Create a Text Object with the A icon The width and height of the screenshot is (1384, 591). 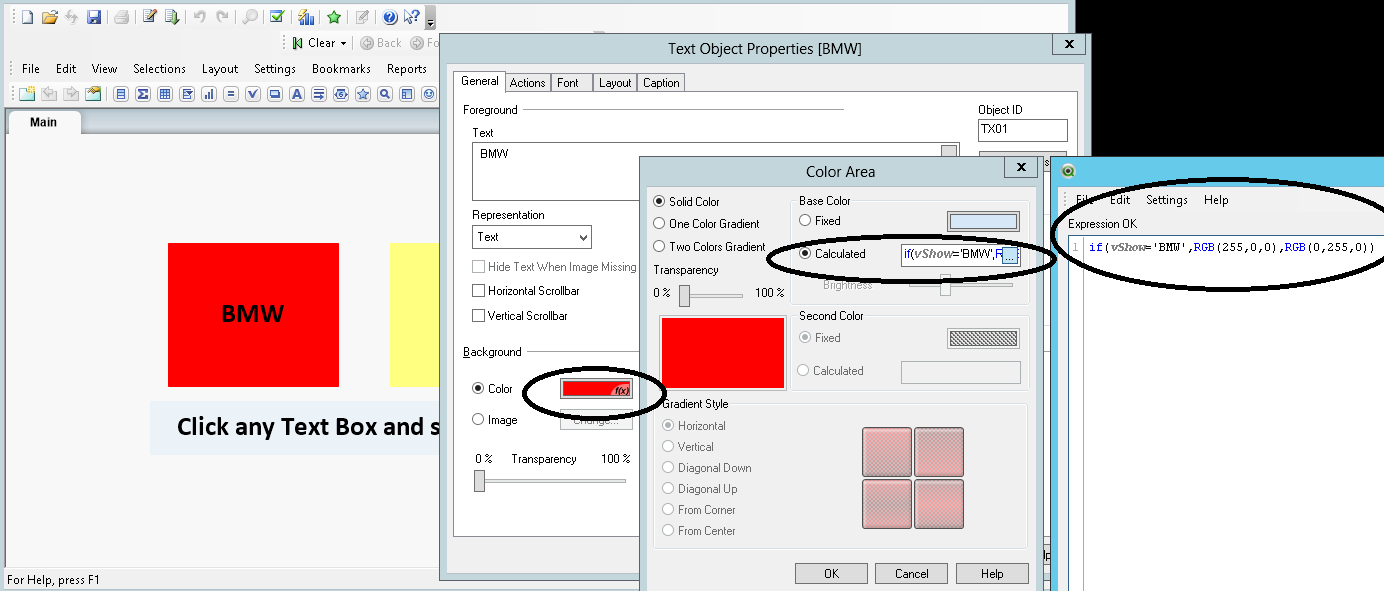[x=297, y=94]
